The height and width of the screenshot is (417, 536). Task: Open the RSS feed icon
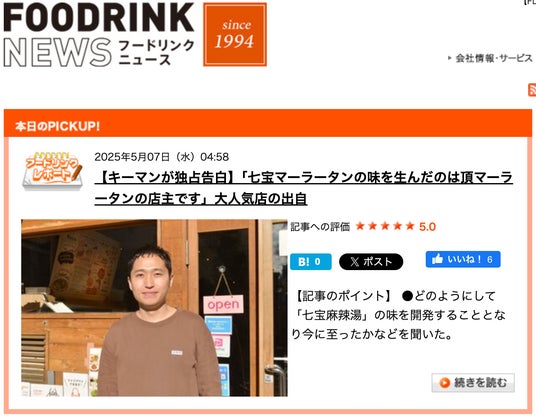pyautogui.click(x=532, y=90)
